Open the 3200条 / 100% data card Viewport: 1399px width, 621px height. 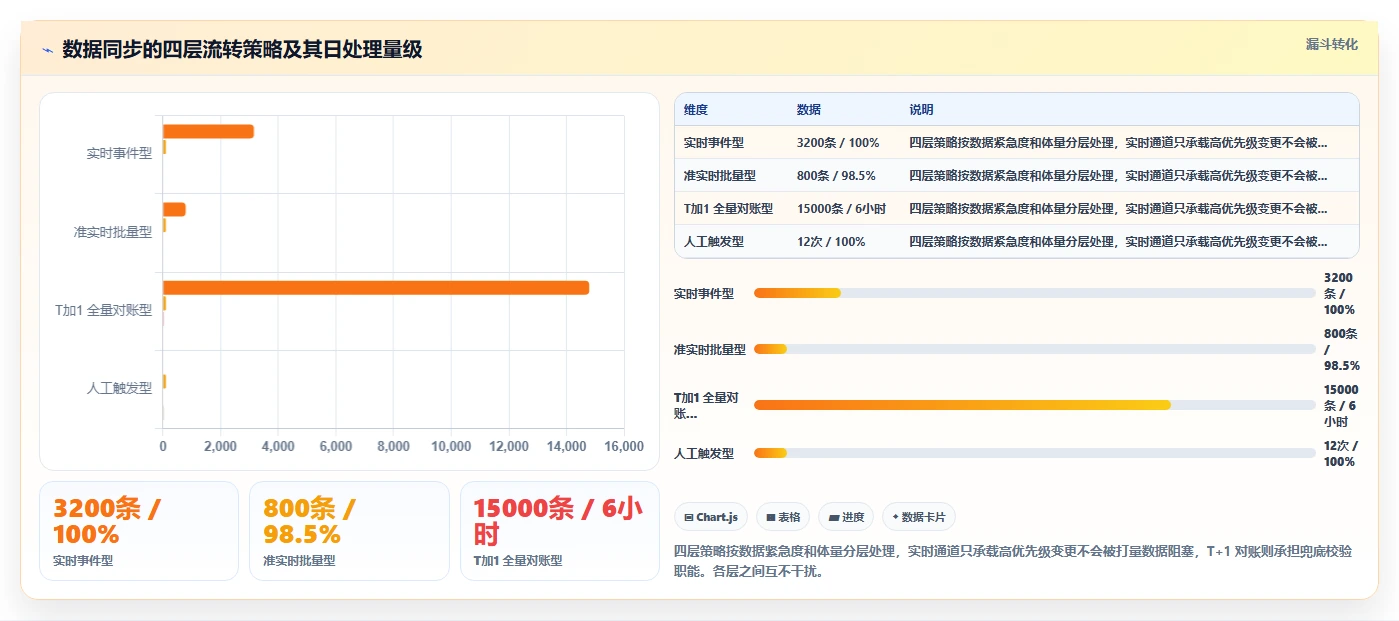(x=139, y=531)
